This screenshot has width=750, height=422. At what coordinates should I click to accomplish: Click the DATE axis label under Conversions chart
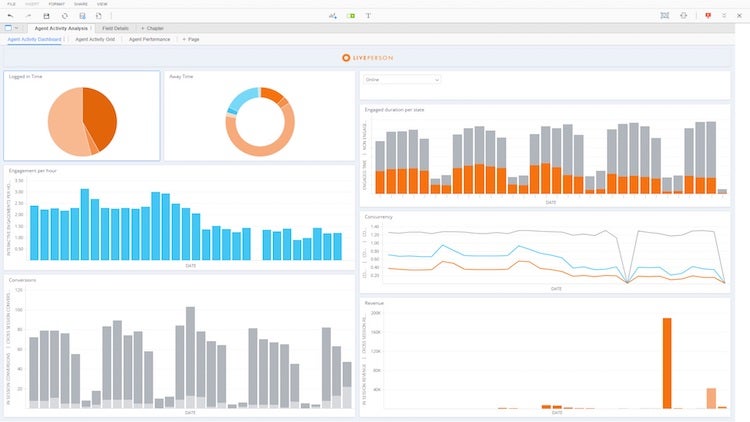[x=190, y=412]
